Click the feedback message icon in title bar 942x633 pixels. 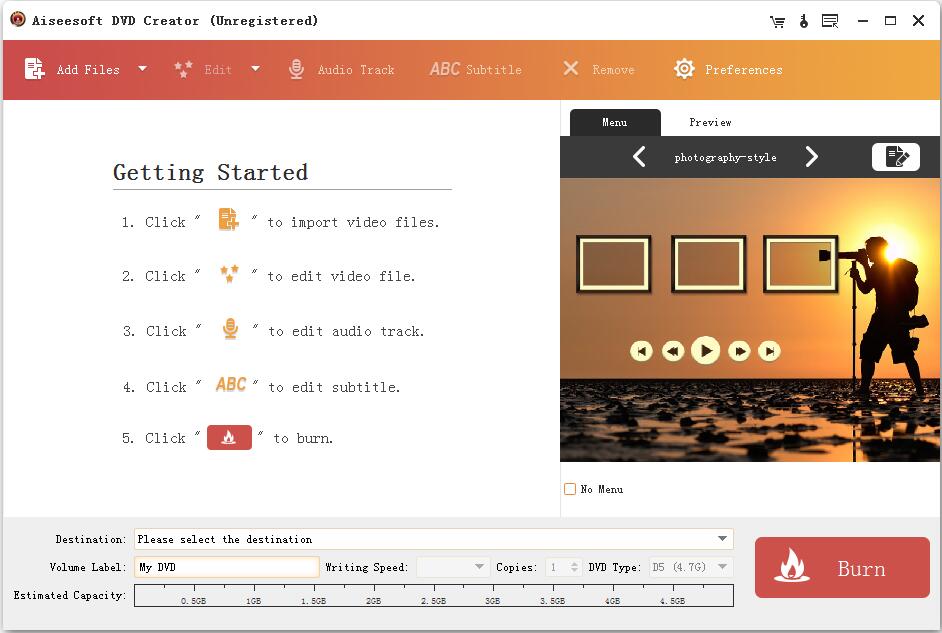point(829,21)
